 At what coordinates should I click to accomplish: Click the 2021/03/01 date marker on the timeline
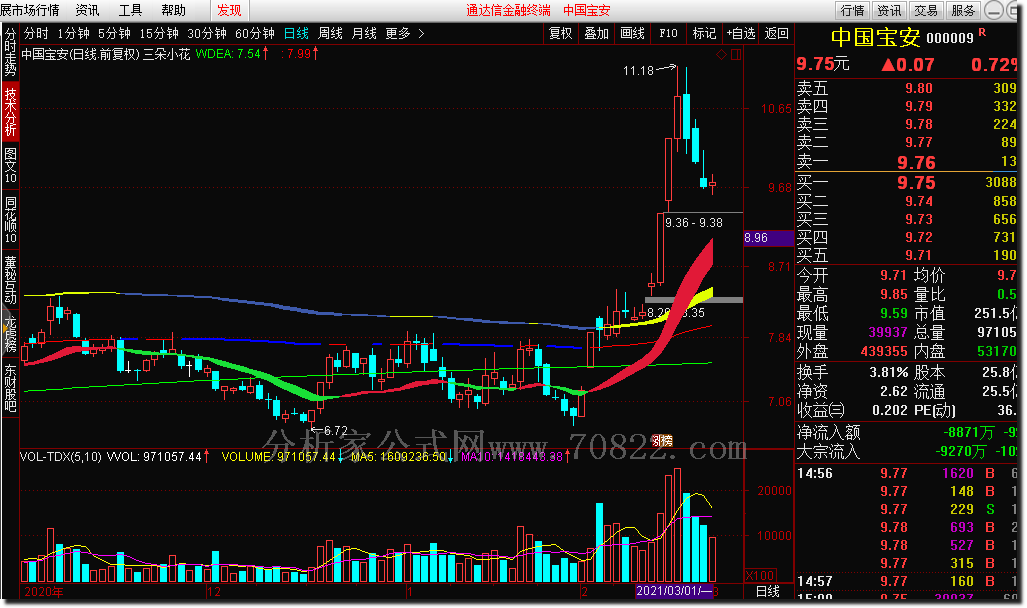(673, 591)
